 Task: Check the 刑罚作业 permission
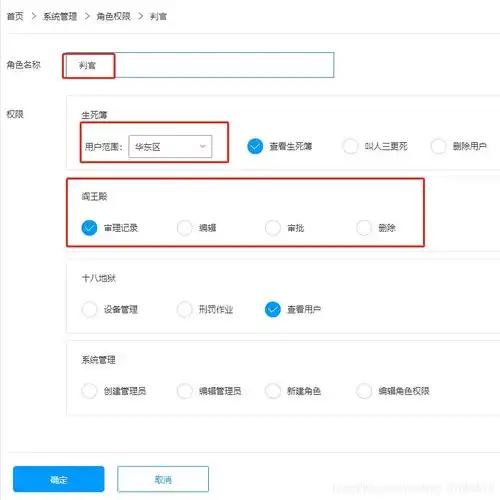pyautogui.click(x=185, y=309)
